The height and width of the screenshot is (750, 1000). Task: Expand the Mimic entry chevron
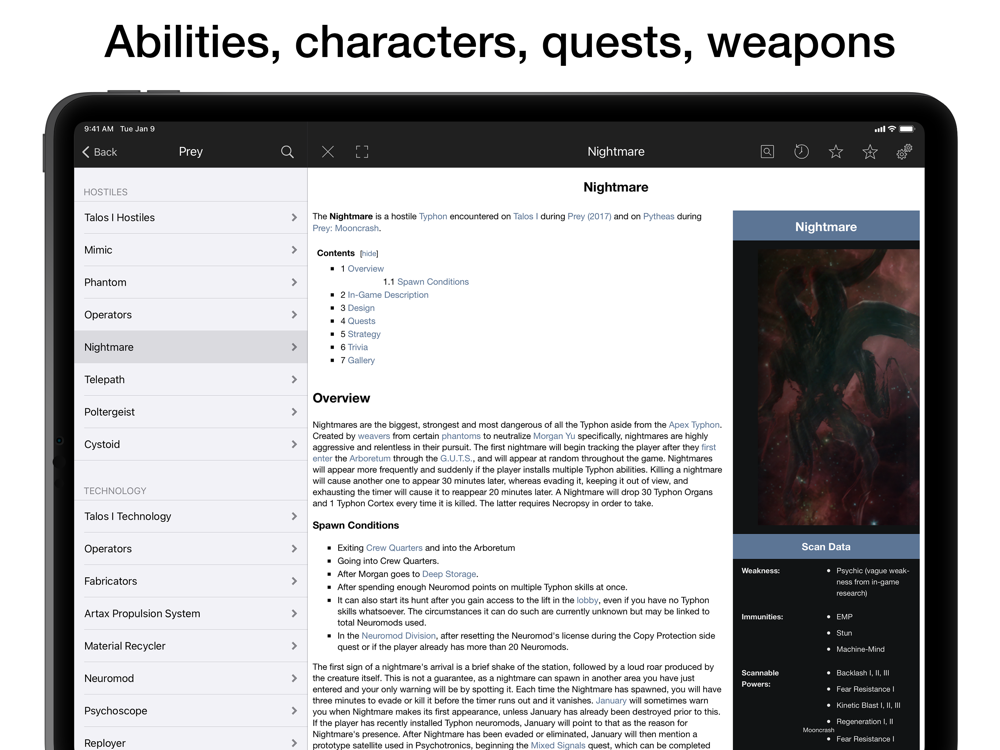coord(294,250)
